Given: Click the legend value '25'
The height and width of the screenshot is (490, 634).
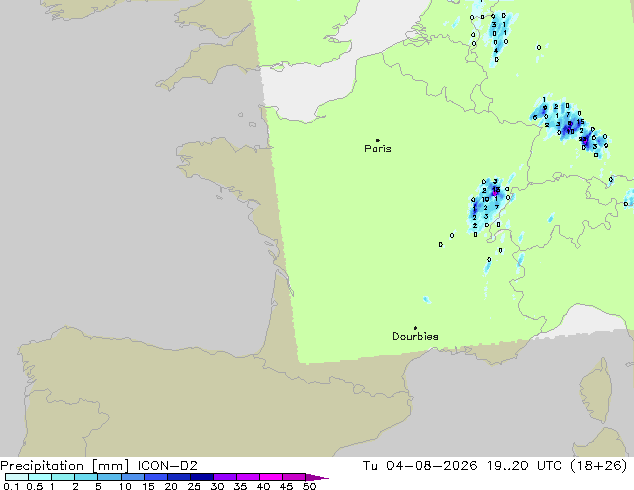Looking at the screenshot, I should [194, 486].
